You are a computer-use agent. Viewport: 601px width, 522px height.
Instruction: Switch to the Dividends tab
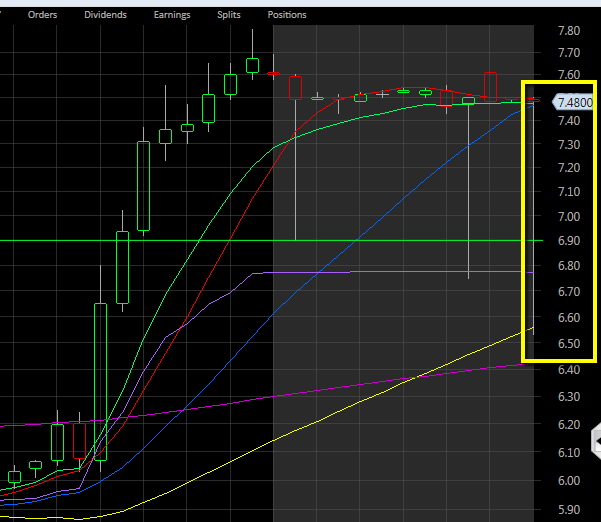[106, 15]
